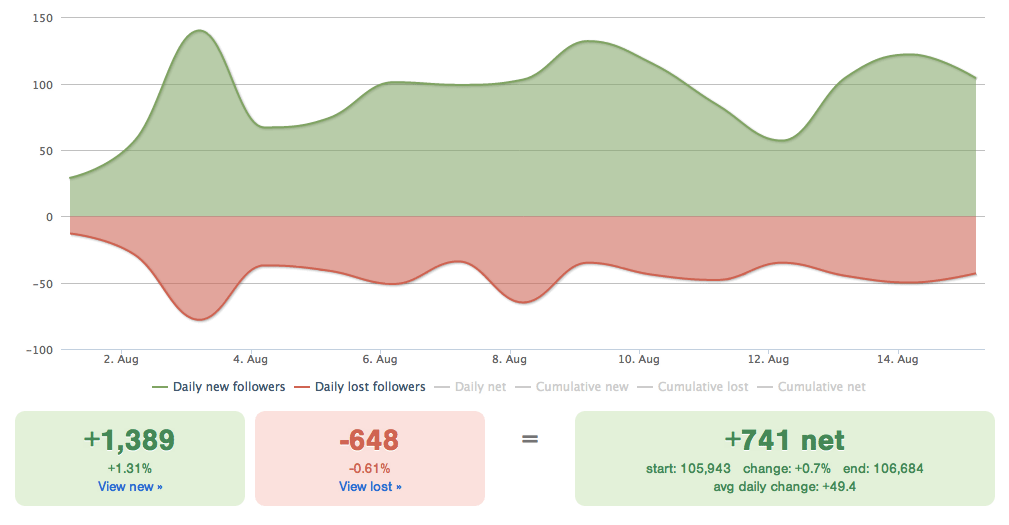This screenshot has width=1009, height=525.
Task: Open the View lost » link
Action: [370, 486]
